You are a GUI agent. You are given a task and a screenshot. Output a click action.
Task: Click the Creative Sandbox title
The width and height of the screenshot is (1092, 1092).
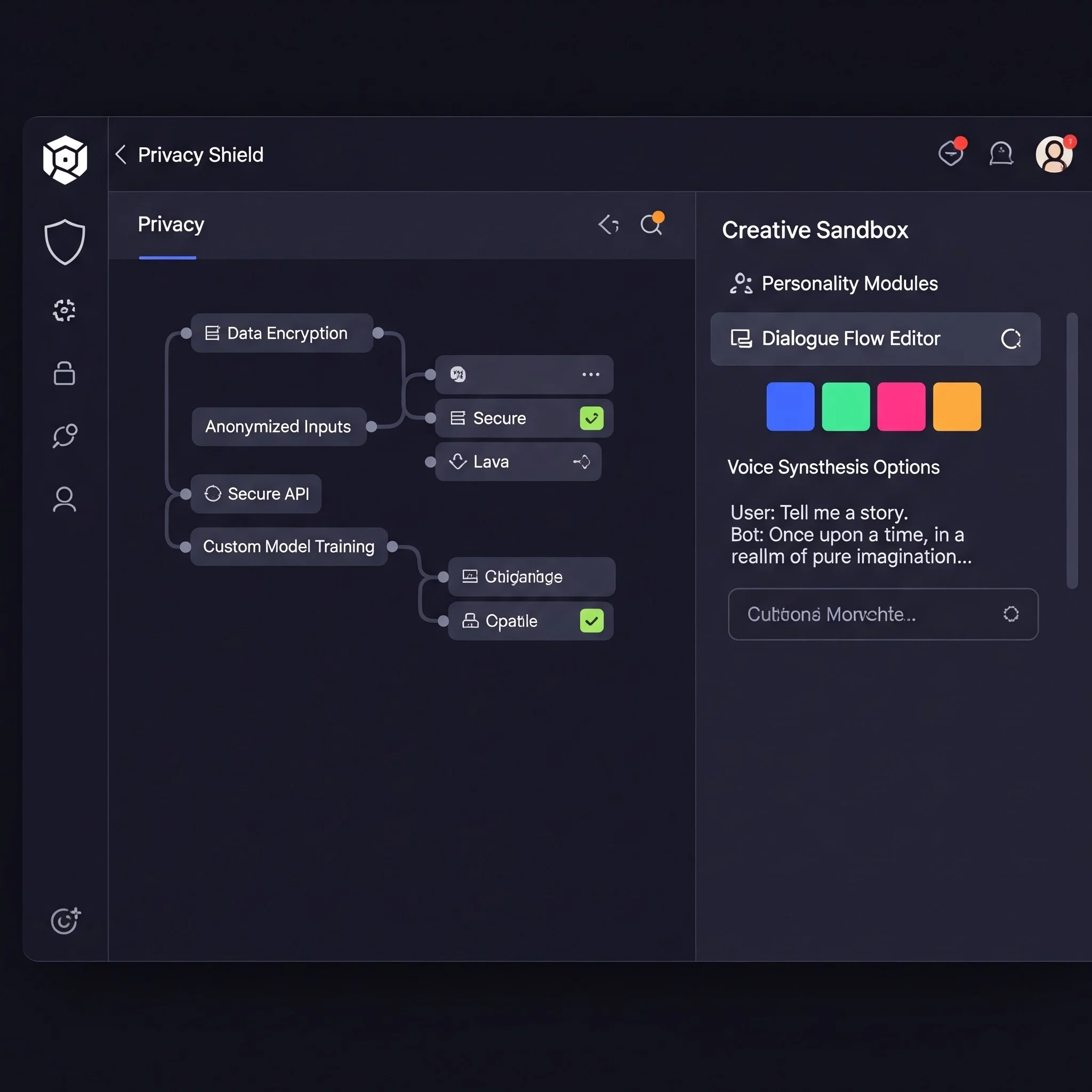point(815,230)
